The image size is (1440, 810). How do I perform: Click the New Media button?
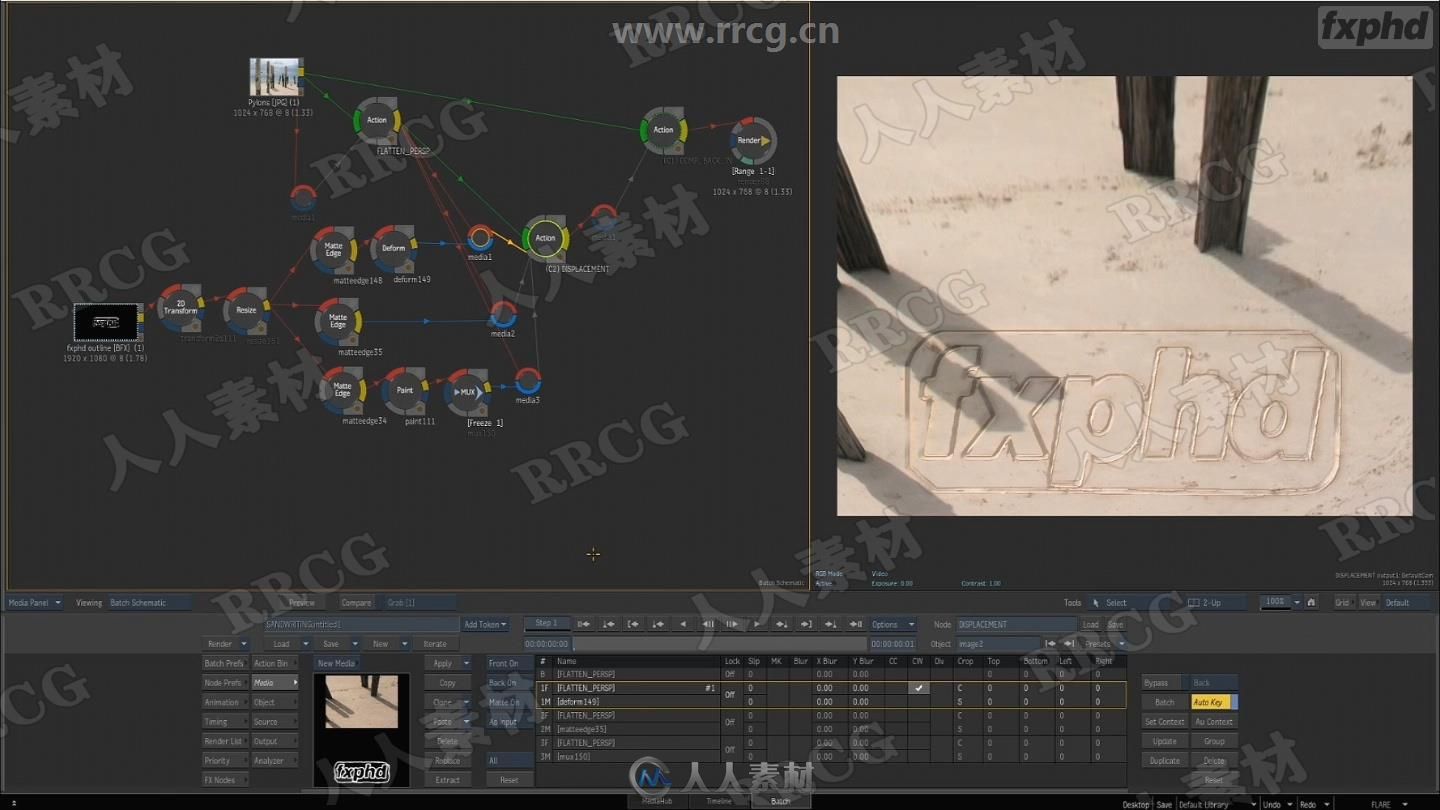point(338,663)
